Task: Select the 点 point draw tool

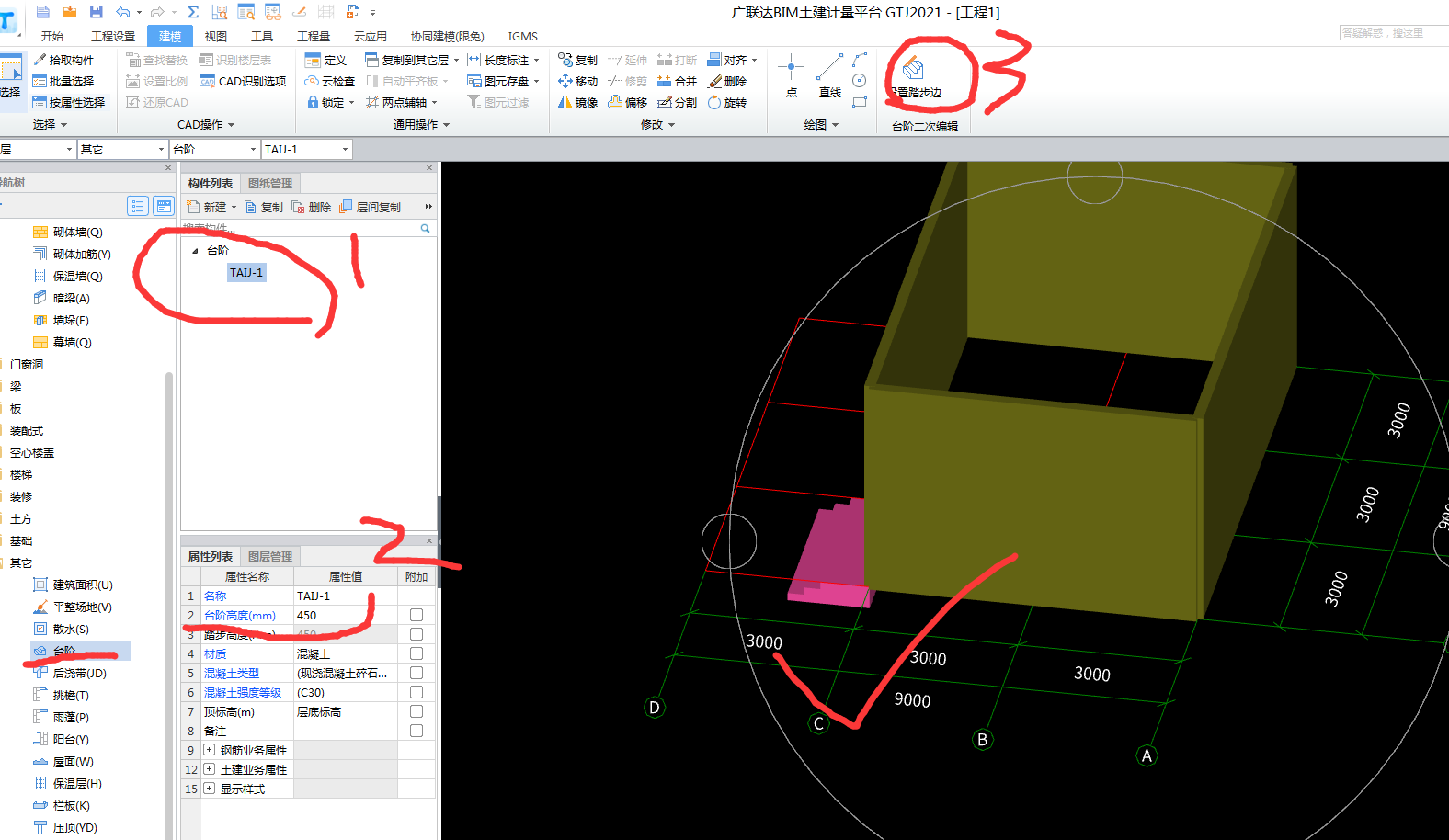Action: click(x=791, y=75)
